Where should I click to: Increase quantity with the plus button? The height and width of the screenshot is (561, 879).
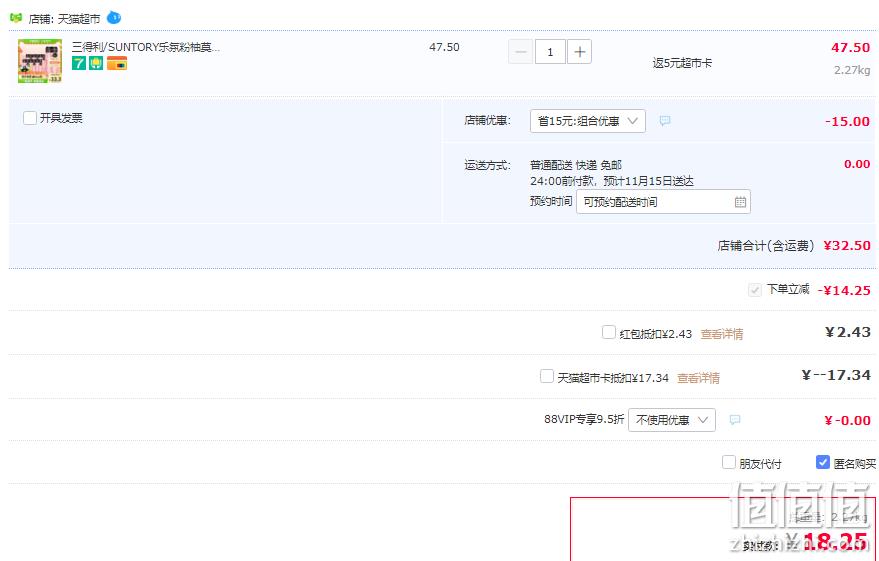coord(580,52)
